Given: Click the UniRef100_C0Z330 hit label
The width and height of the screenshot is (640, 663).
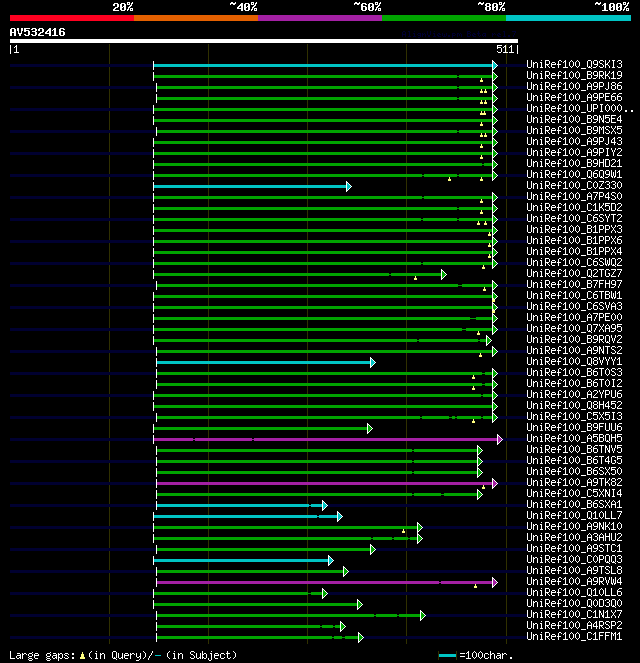Looking at the screenshot, I should pyautogui.click(x=574, y=185).
